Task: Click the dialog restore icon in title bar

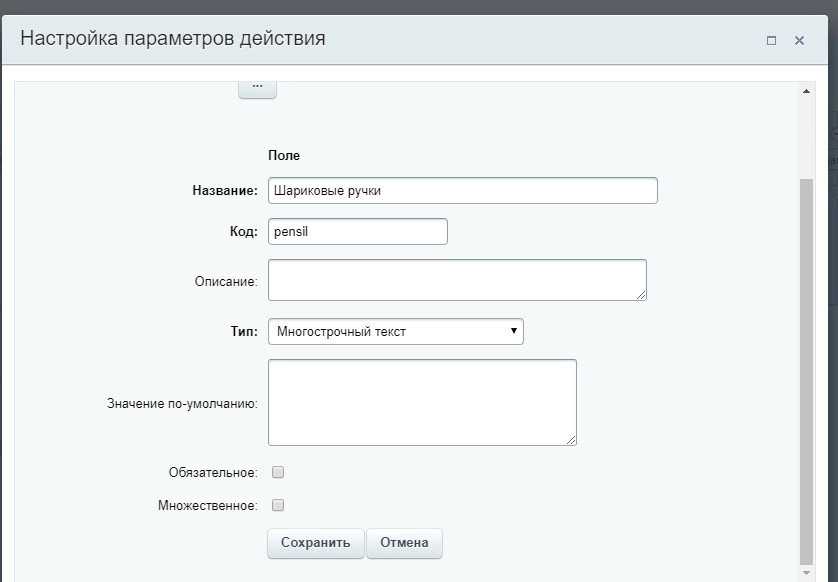Action: click(x=771, y=41)
